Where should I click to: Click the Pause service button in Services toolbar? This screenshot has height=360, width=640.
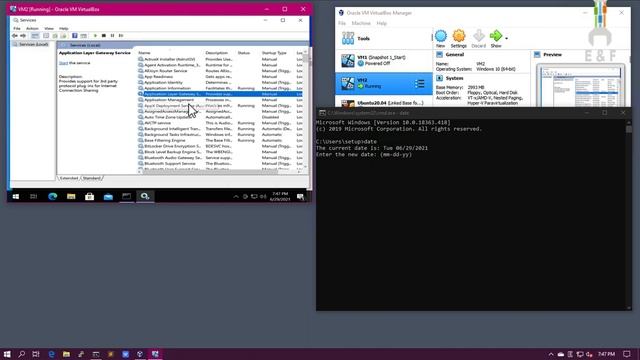click(x=112, y=36)
